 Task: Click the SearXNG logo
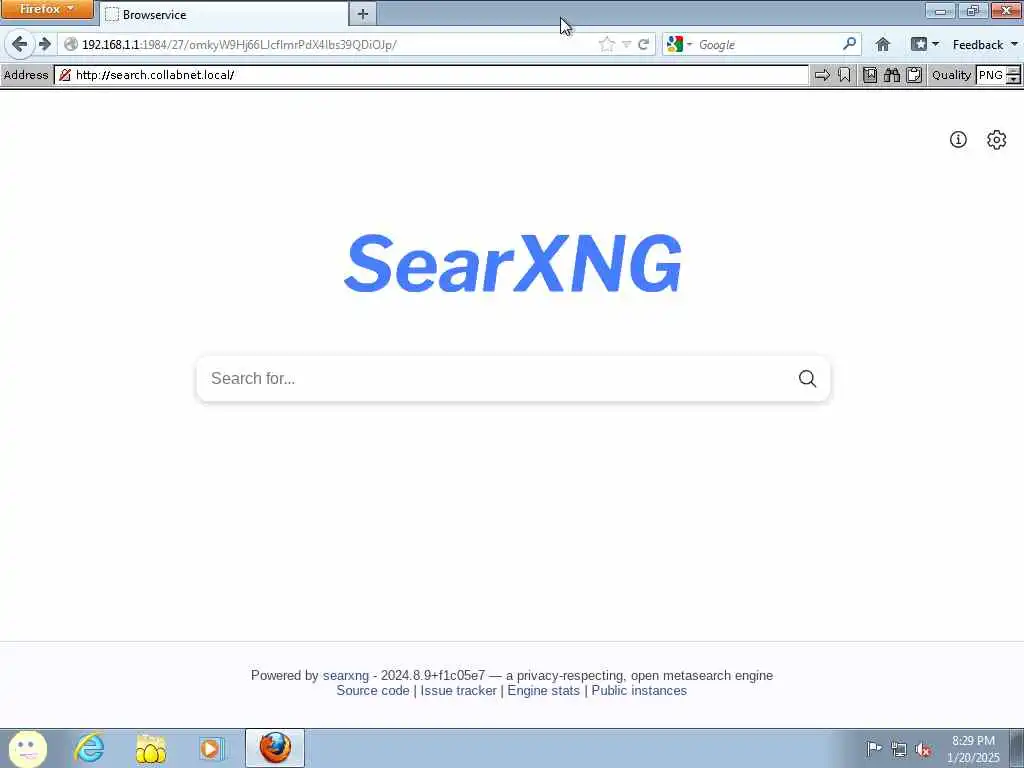click(513, 263)
